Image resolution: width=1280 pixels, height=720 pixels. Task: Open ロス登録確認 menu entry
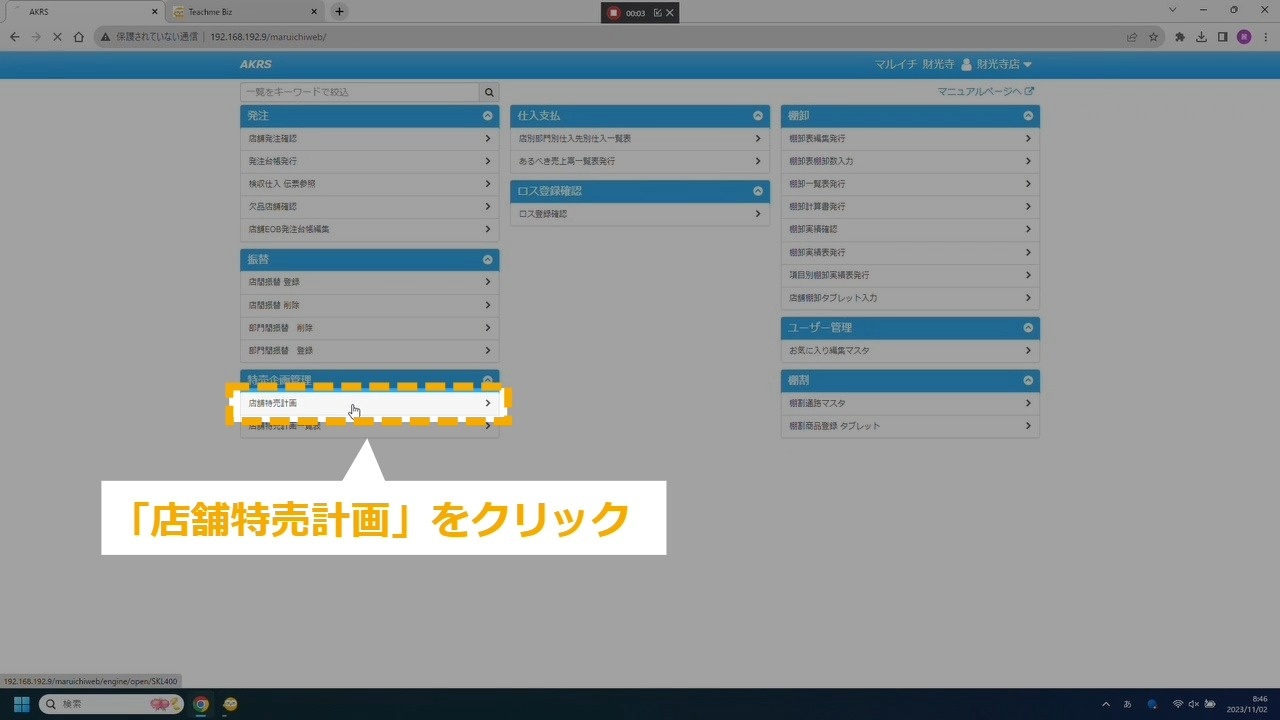click(x=639, y=214)
